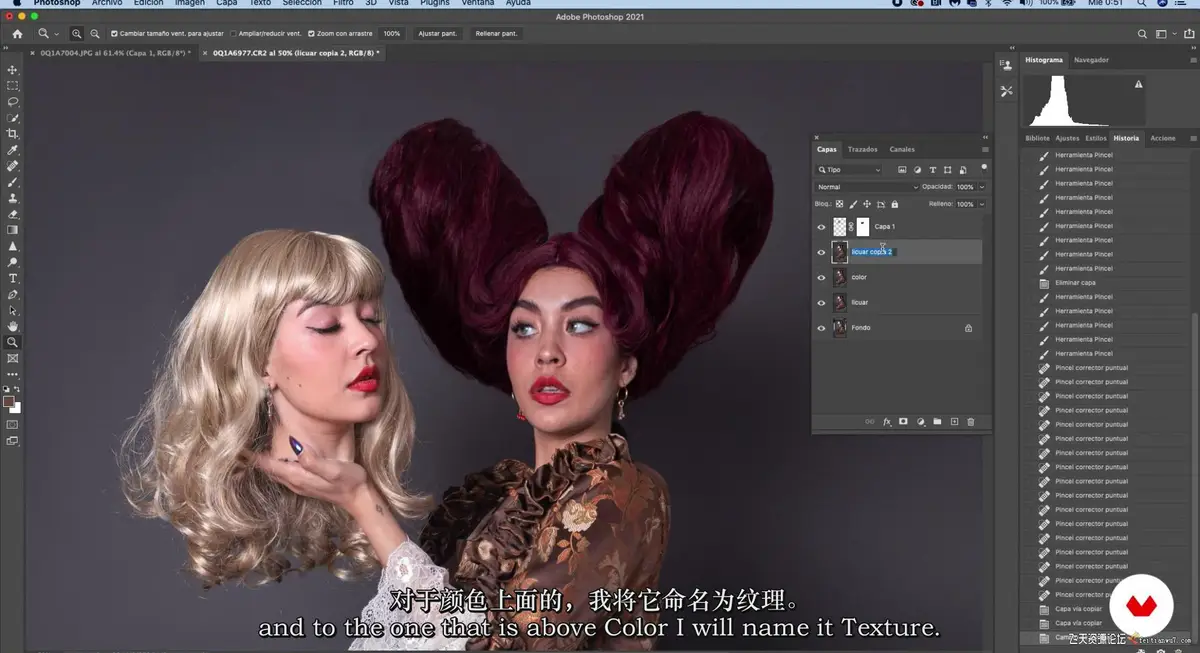Hide the Capa 1 layer

(x=821, y=226)
